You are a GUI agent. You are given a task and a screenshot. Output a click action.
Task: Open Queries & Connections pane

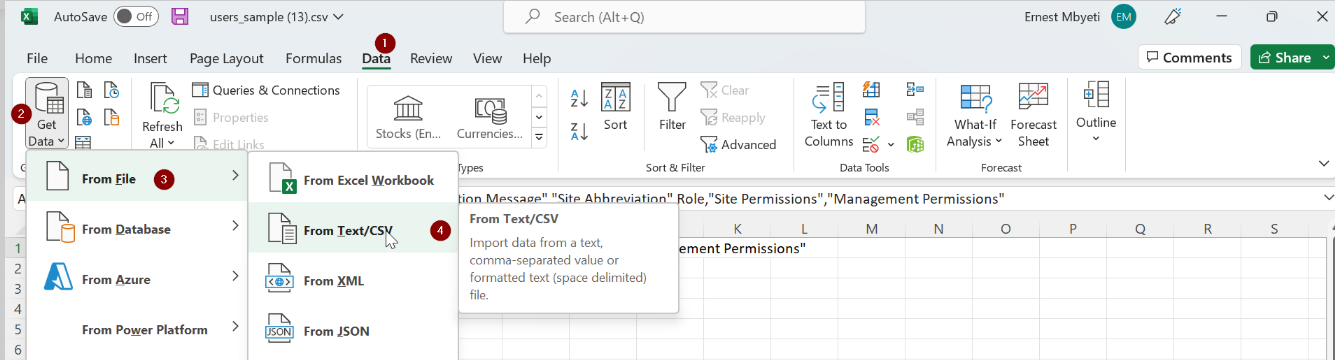point(266,90)
